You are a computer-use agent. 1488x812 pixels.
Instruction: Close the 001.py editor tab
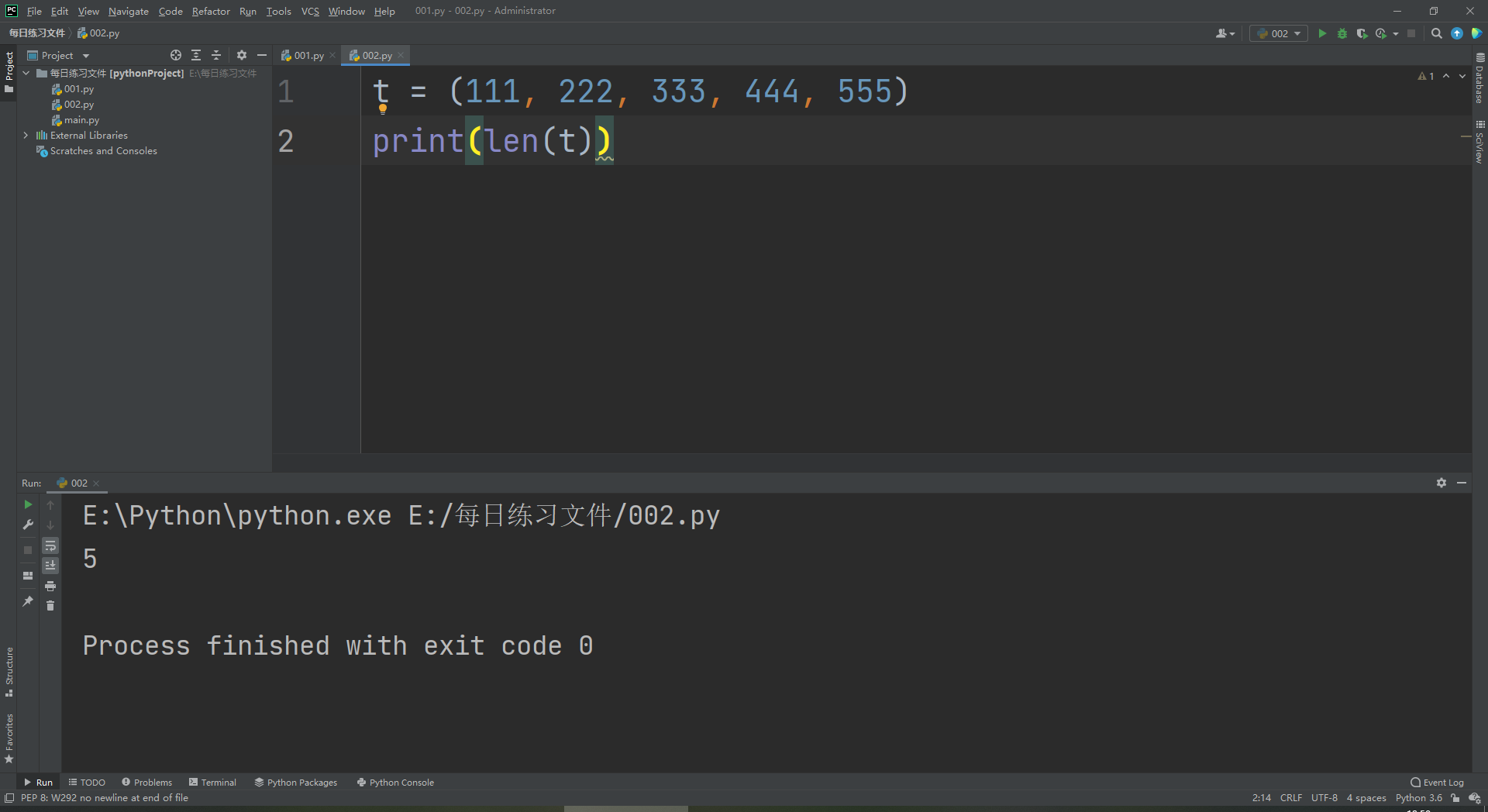[332, 55]
